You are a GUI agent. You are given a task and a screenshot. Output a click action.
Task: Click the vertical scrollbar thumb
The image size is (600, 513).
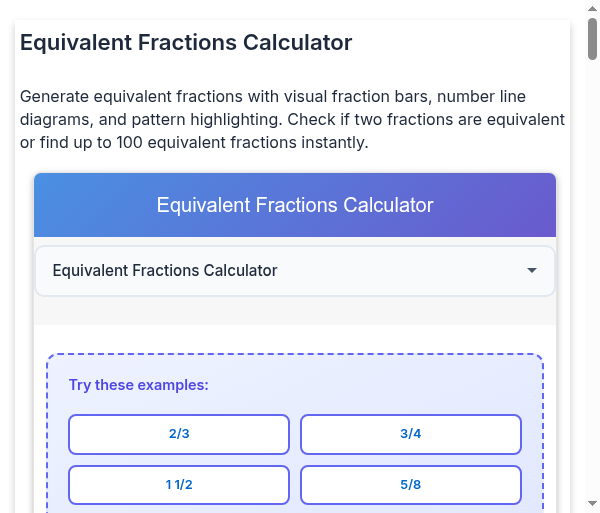pos(592,40)
